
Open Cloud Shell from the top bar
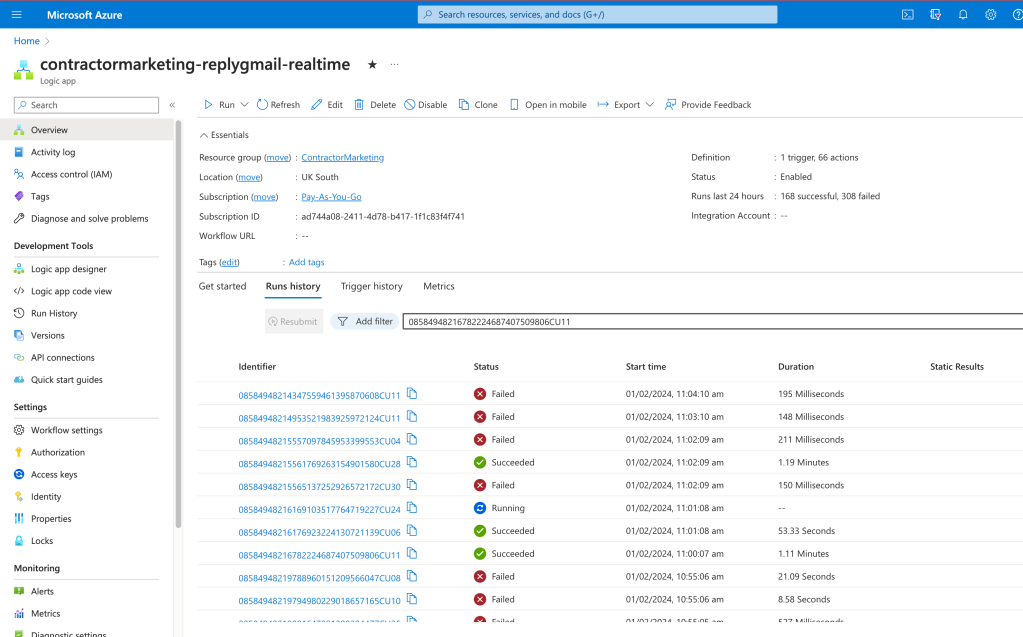(908, 14)
